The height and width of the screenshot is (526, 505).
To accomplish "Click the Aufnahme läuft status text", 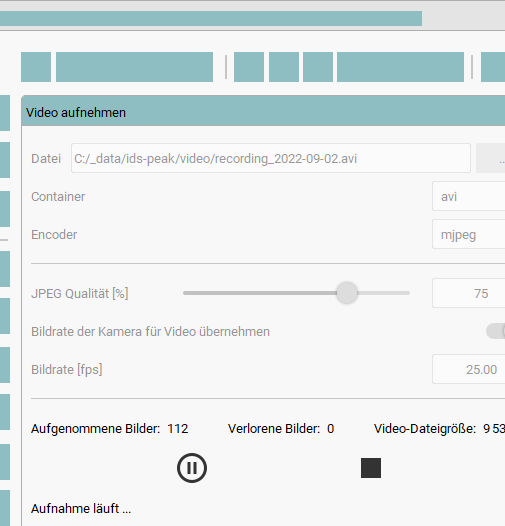I will coord(81,509).
